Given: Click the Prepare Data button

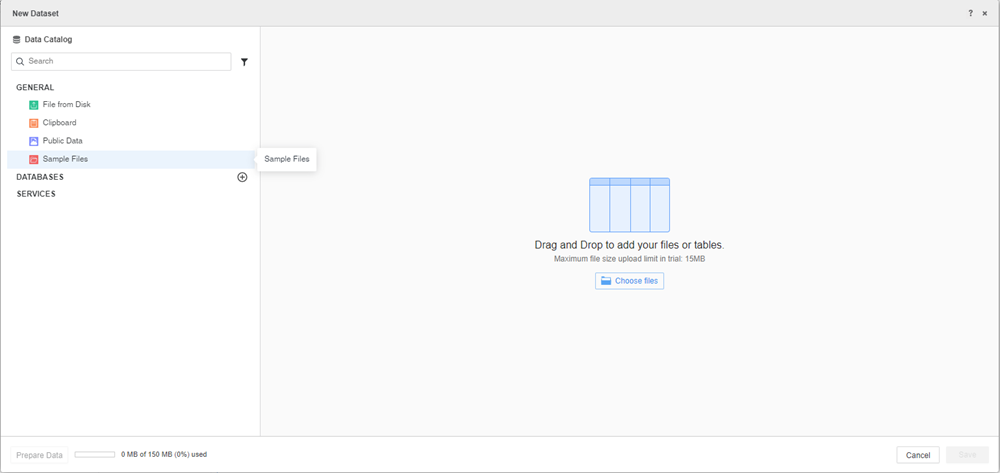Looking at the screenshot, I should pyautogui.click(x=40, y=455).
